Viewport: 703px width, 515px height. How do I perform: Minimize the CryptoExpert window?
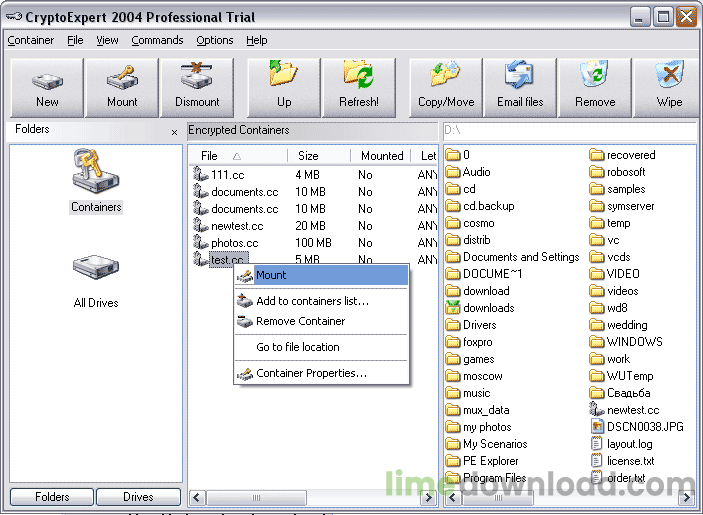tap(639, 17)
